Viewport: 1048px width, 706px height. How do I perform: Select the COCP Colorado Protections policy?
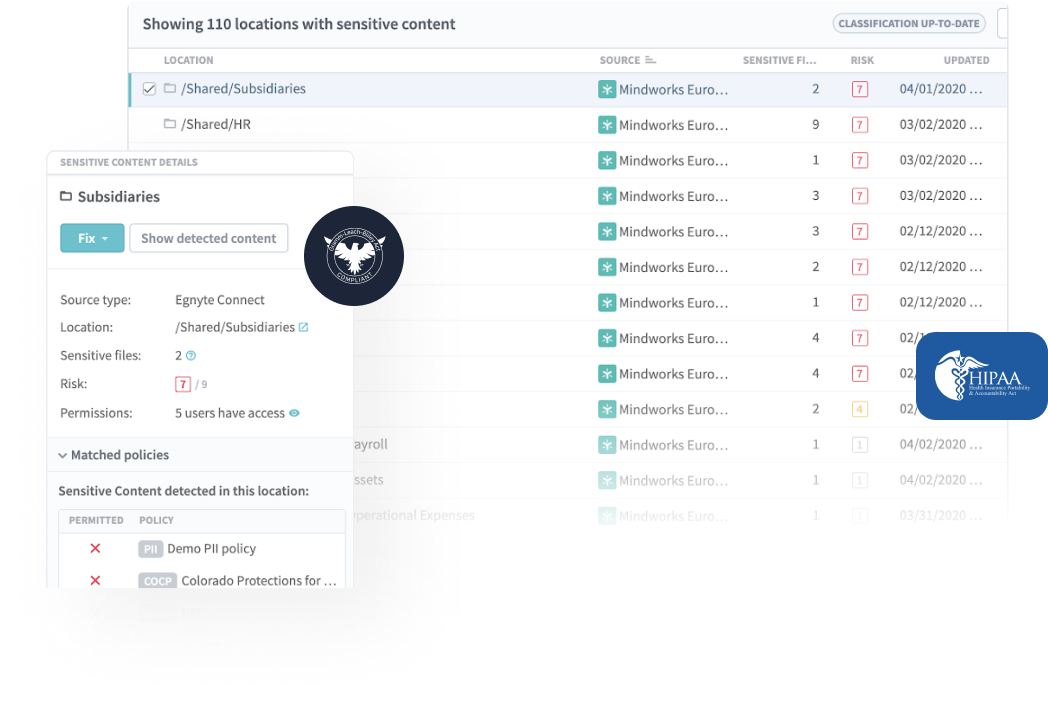click(x=238, y=581)
